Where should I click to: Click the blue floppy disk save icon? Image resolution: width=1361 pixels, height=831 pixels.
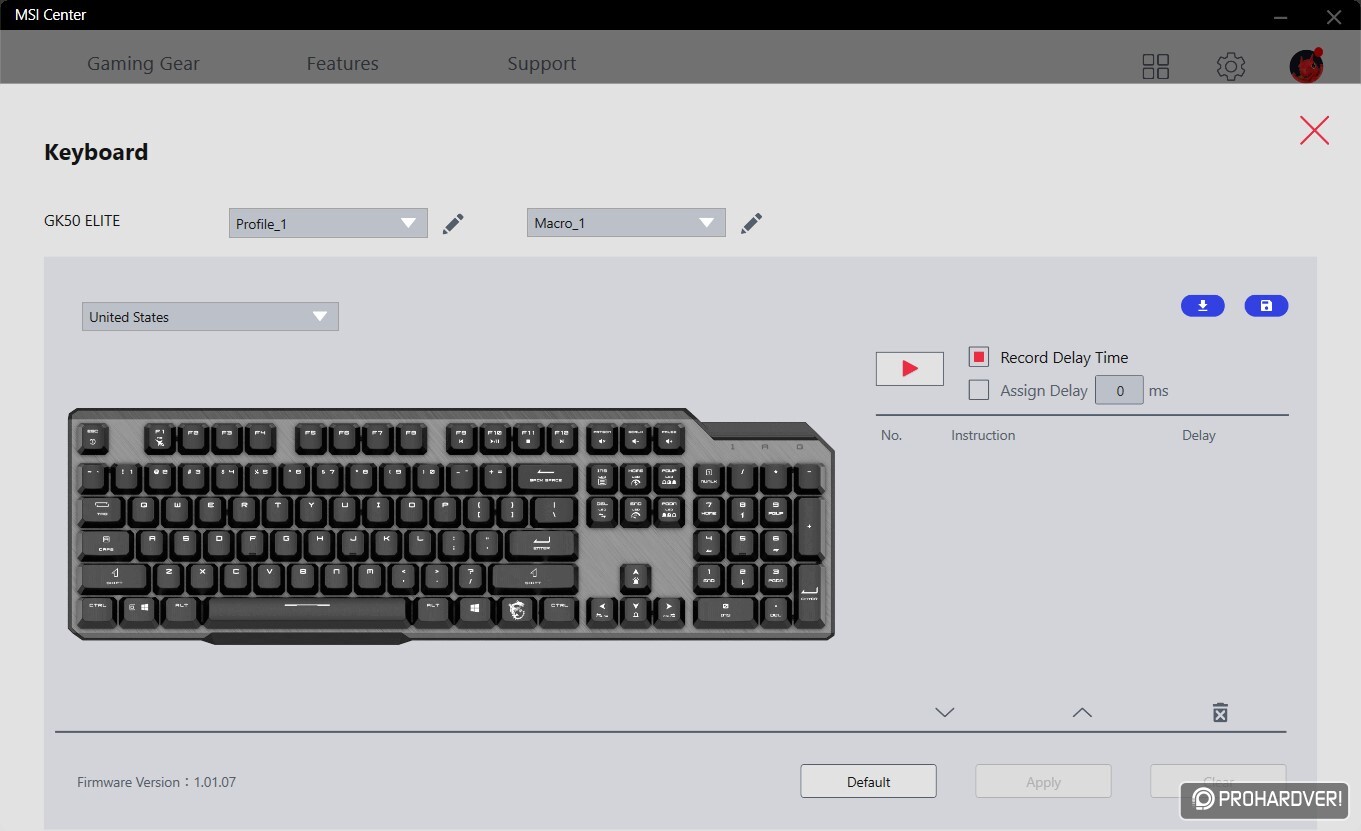click(x=1266, y=306)
